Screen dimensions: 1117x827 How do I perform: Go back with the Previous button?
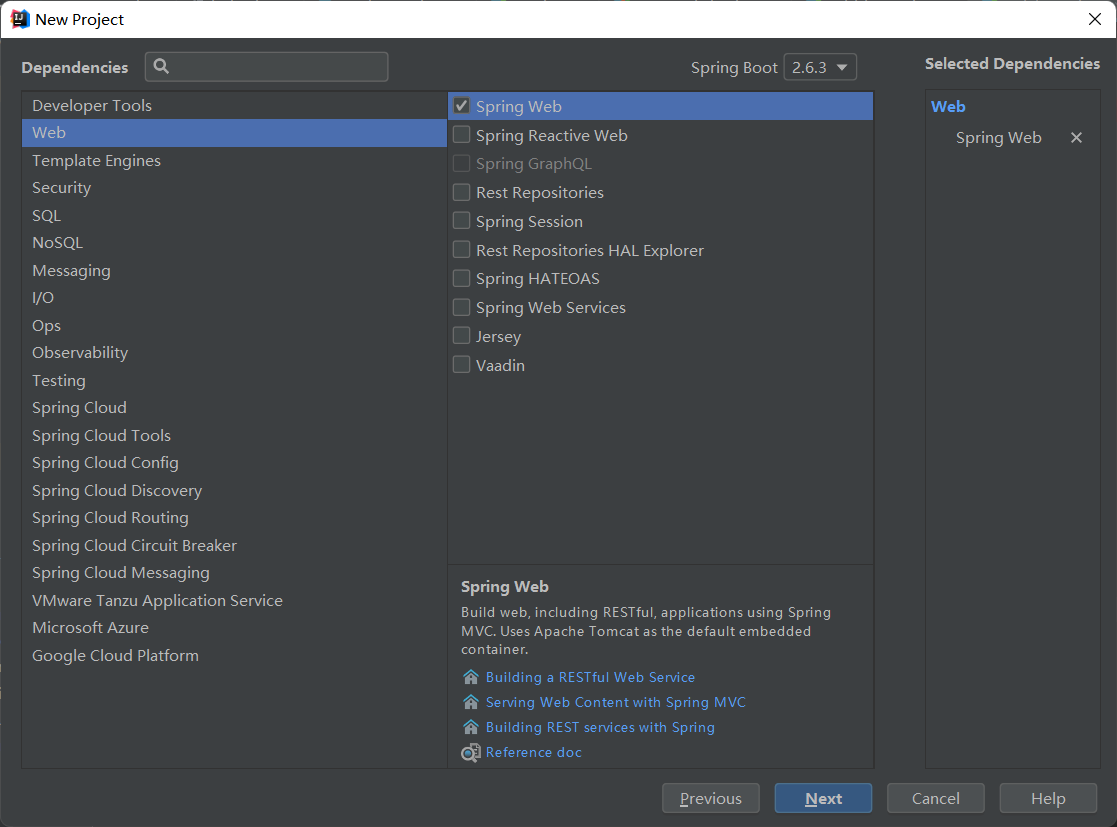pos(711,798)
